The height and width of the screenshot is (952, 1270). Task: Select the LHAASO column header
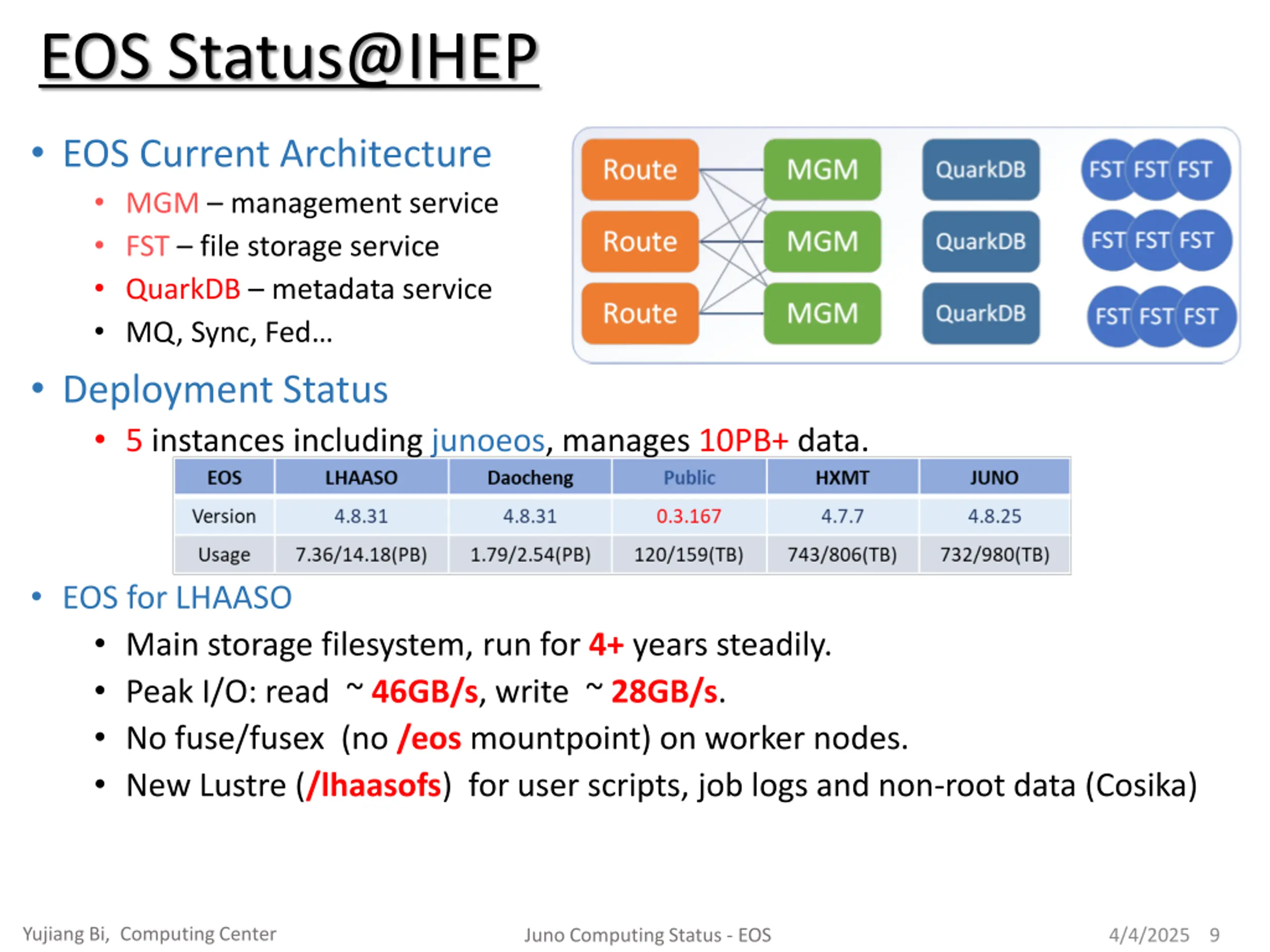(361, 477)
